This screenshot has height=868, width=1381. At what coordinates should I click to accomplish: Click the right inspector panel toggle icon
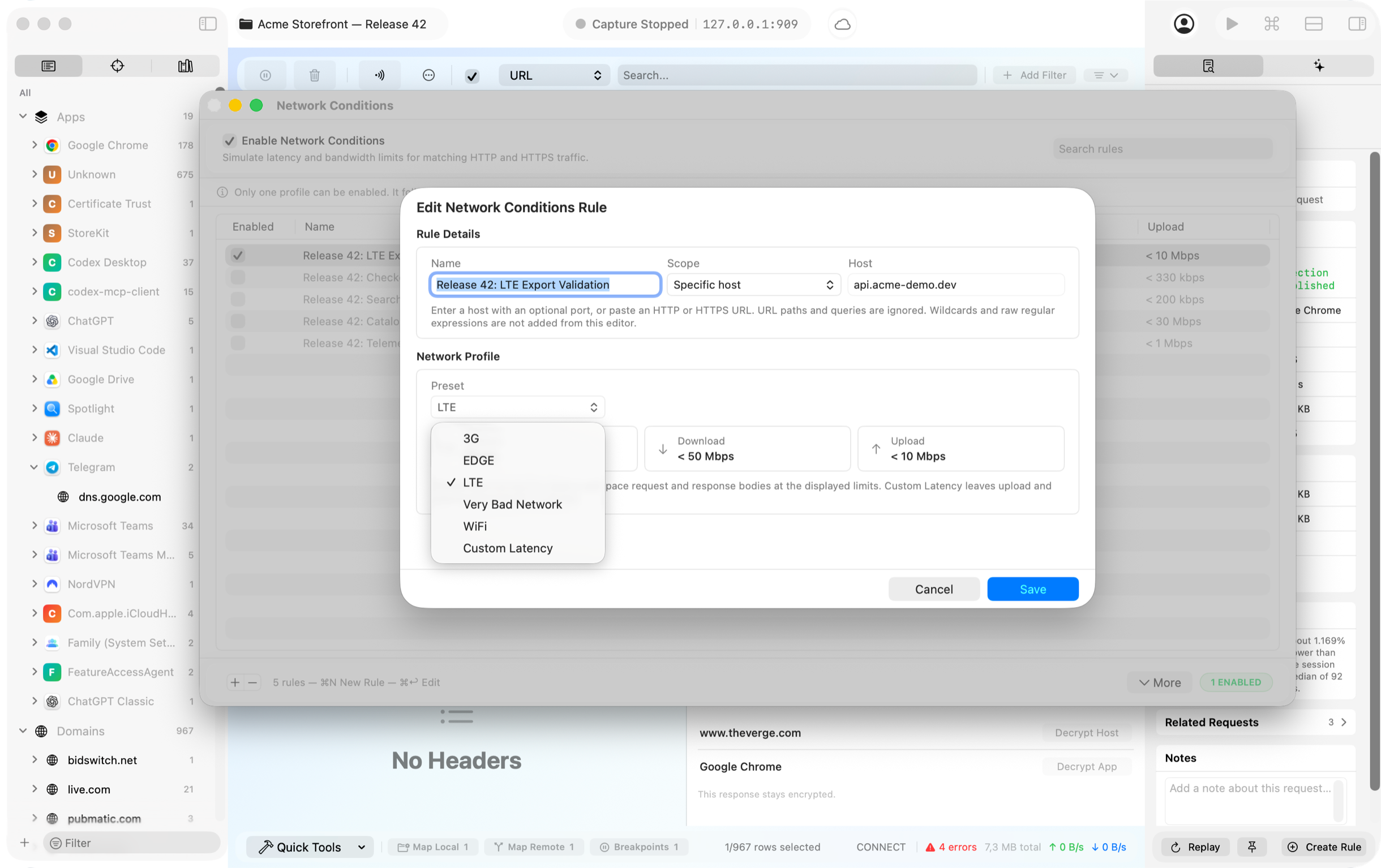click(1356, 24)
